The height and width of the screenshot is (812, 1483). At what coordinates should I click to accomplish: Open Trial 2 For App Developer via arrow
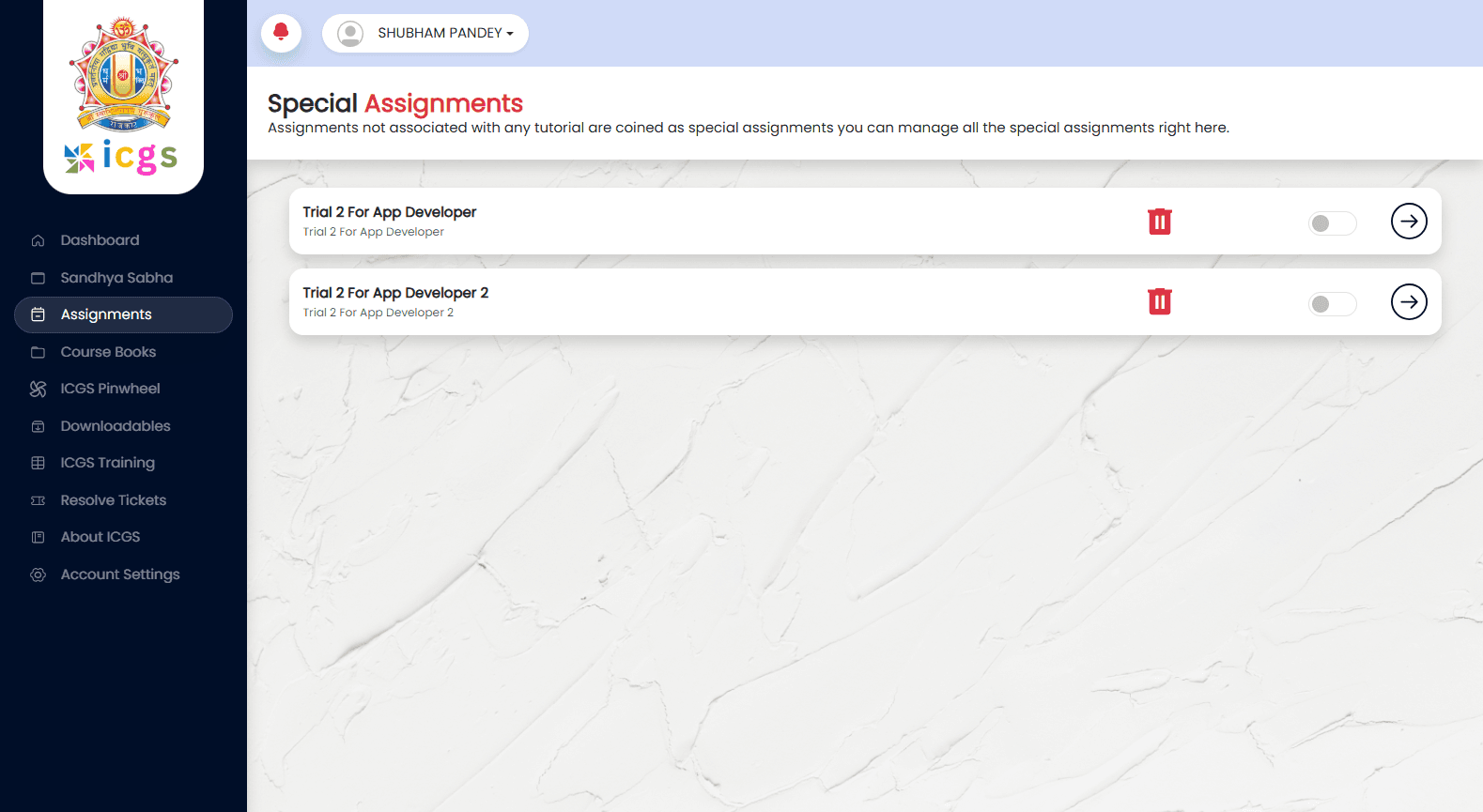pyautogui.click(x=1409, y=222)
